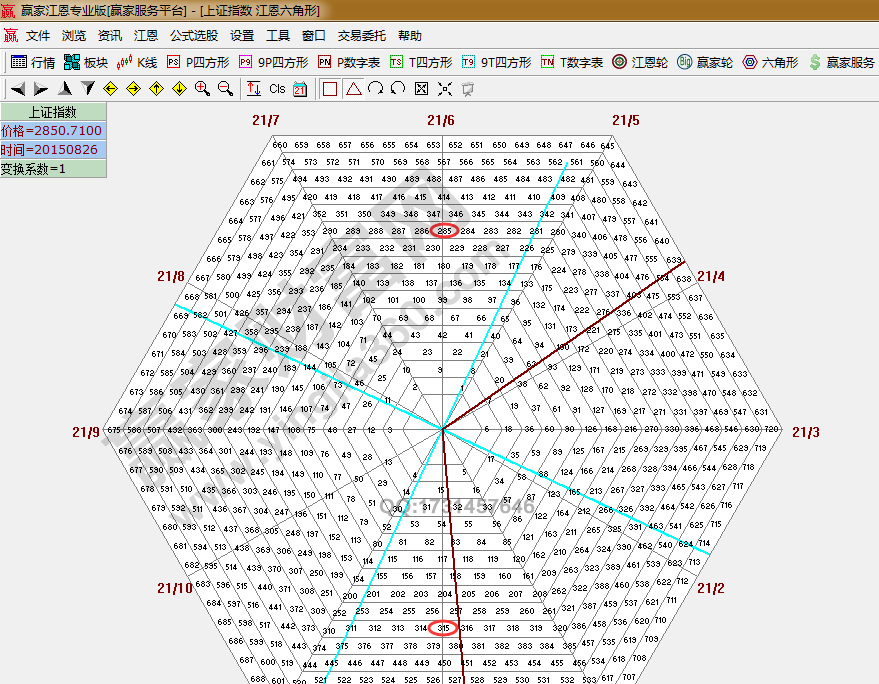The height and width of the screenshot is (684, 879).
Task: Toggle the crosshair shrink mode
Action: click(443, 89)
